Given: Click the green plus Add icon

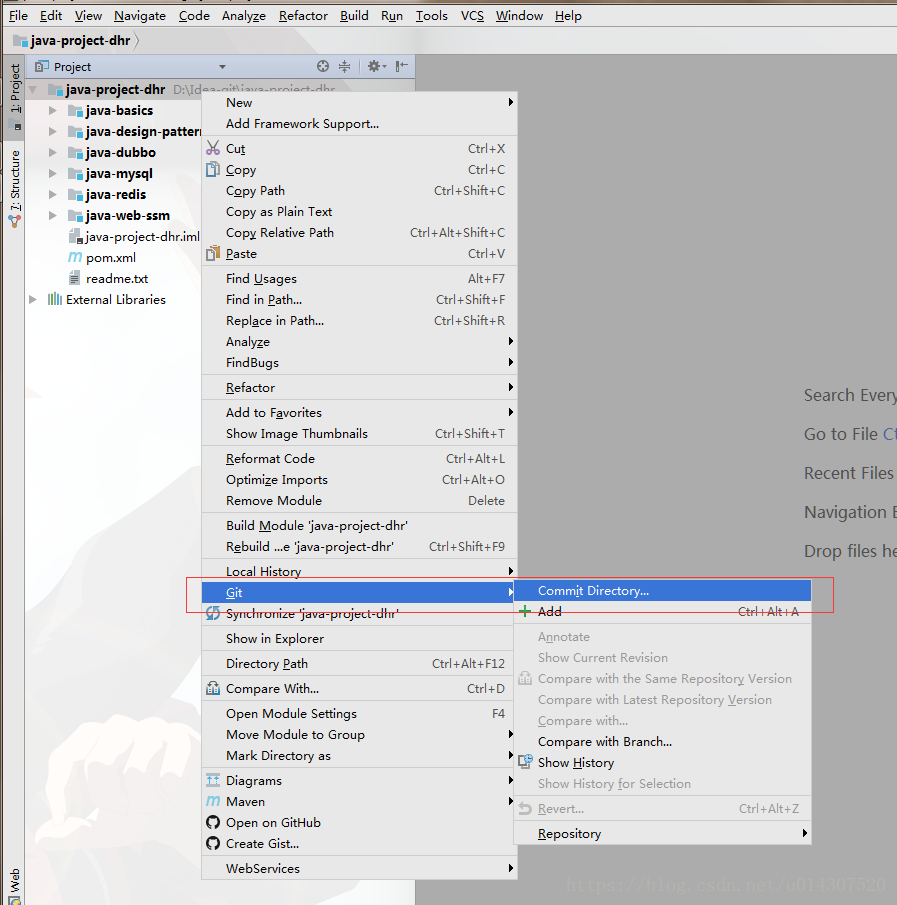Looking at the screenshot, I should (525, 611).
